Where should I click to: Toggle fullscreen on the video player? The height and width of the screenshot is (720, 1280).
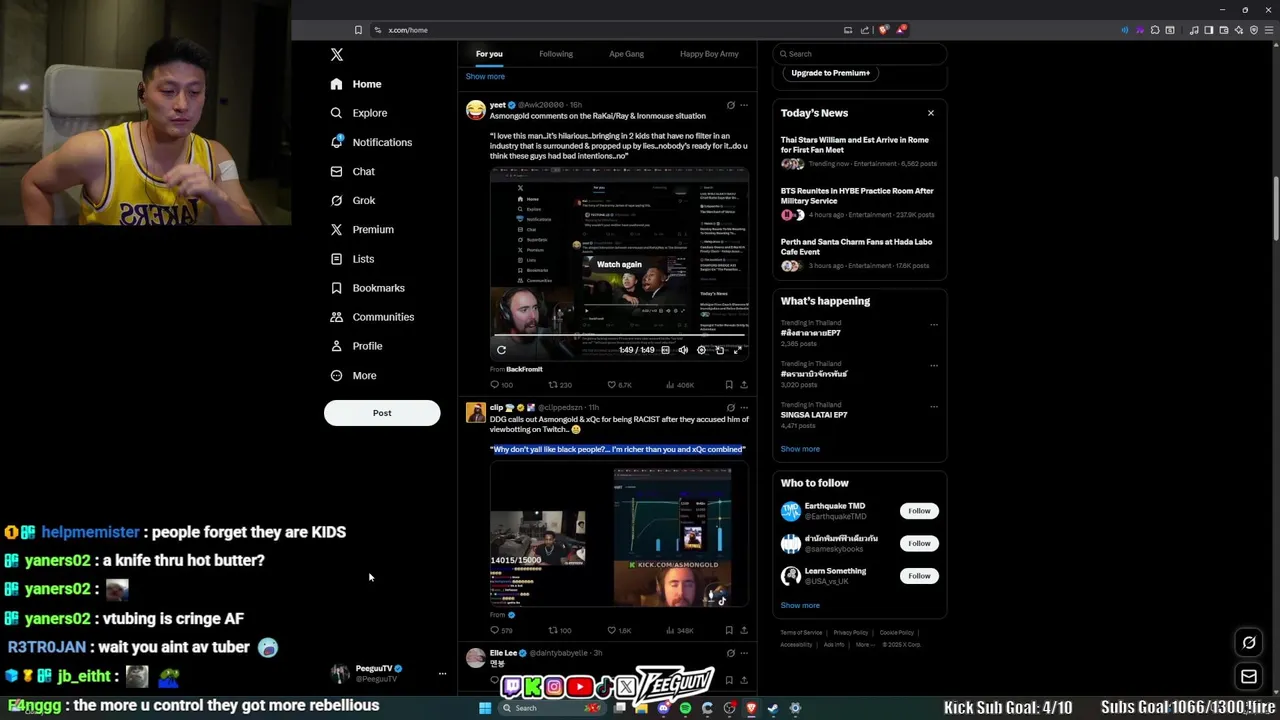[737, 350]
